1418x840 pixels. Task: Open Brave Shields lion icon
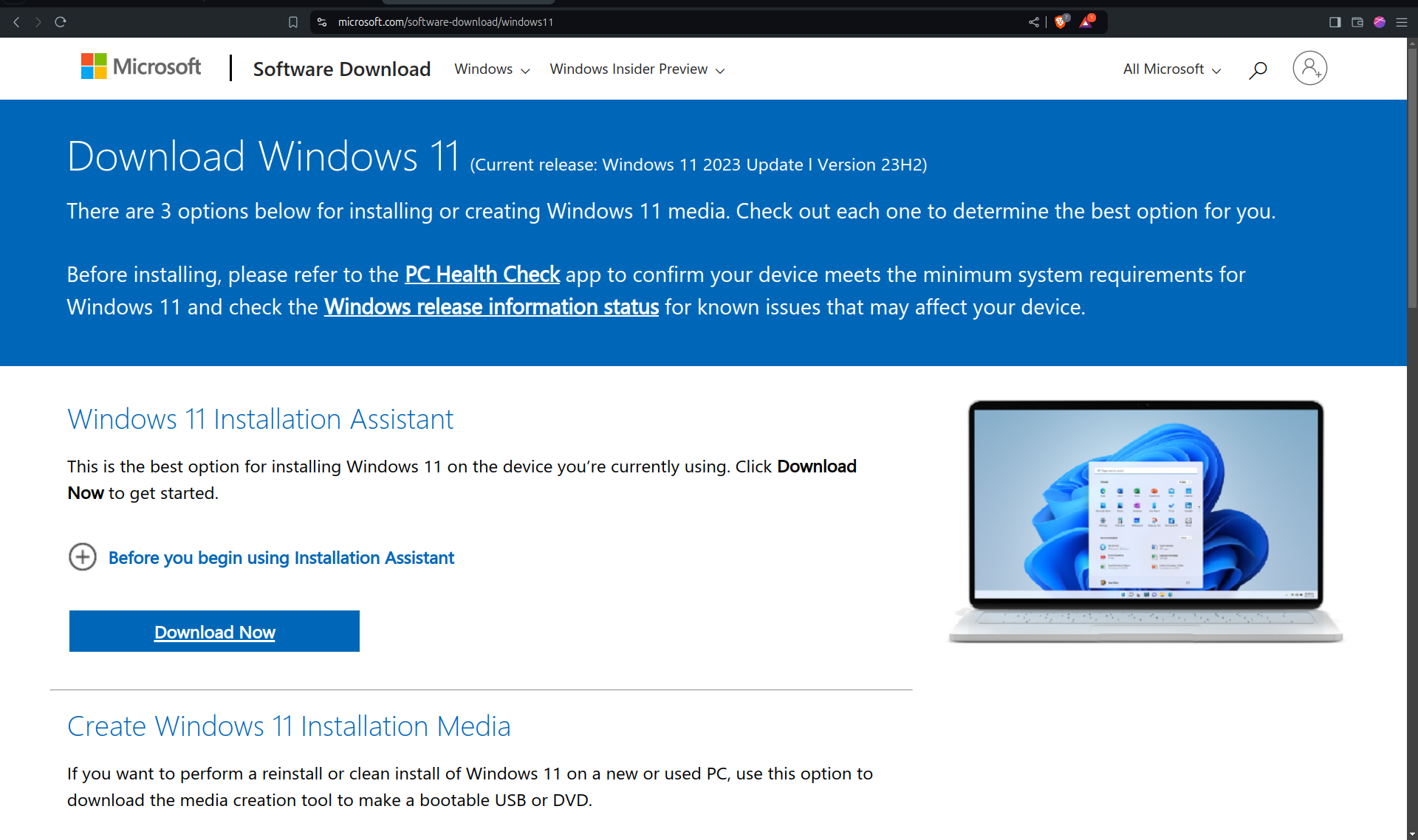(x=1061, y=21)
